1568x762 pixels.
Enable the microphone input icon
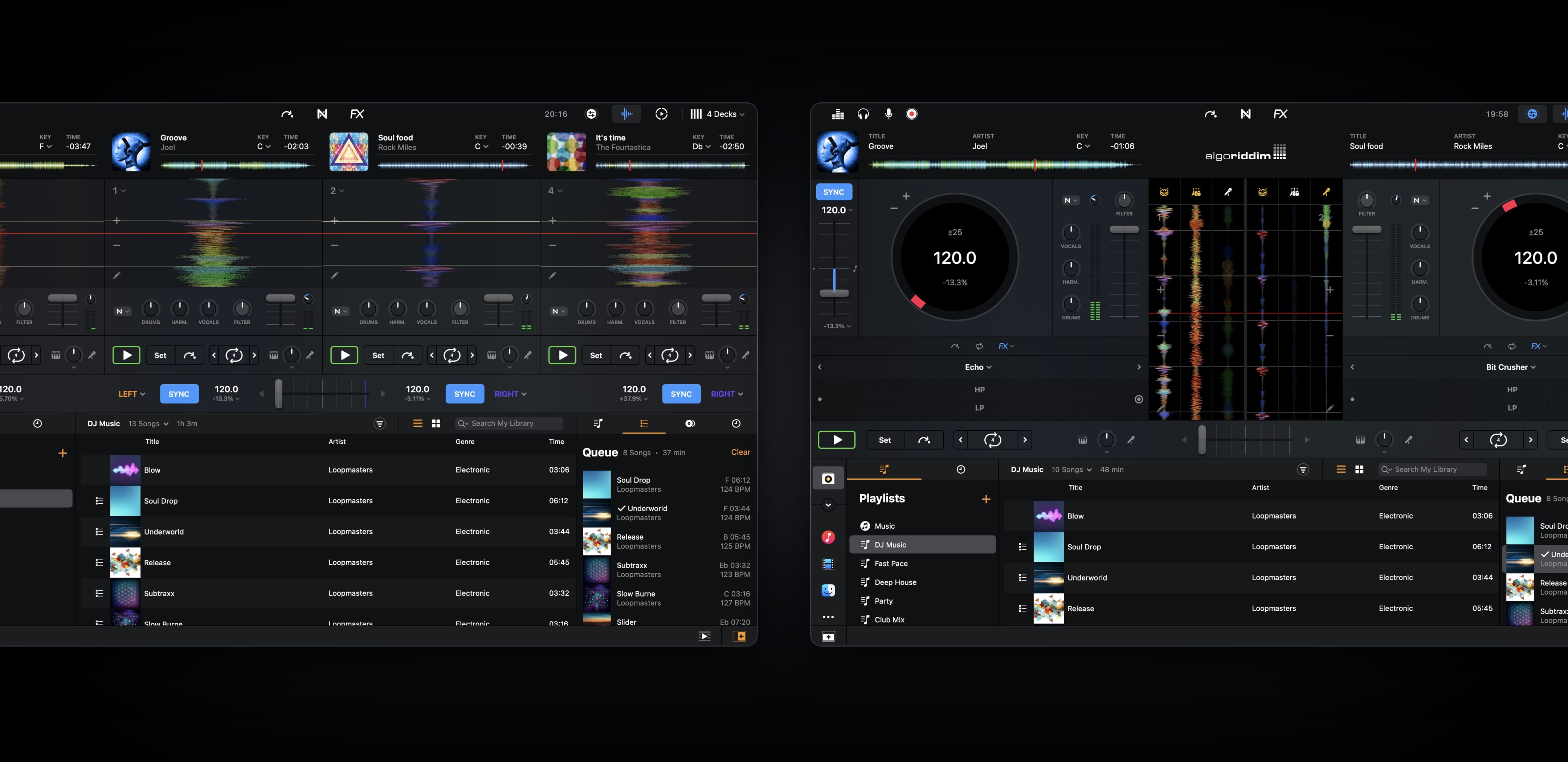point(888,114)
